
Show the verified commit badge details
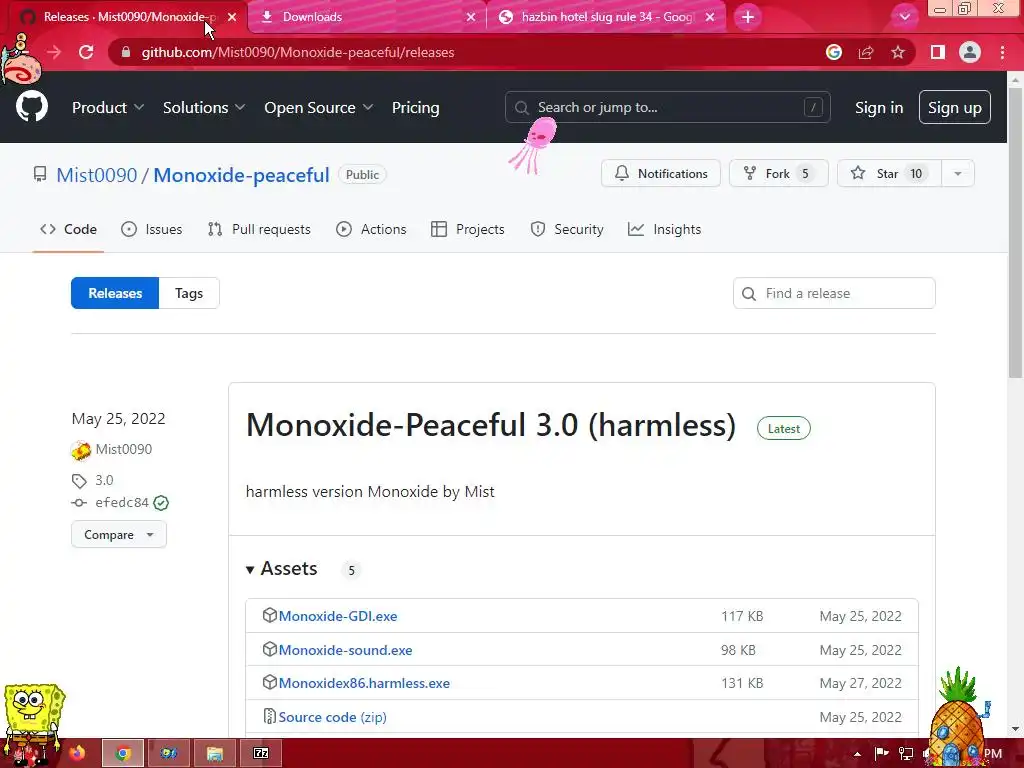click(x=161, y=503)
